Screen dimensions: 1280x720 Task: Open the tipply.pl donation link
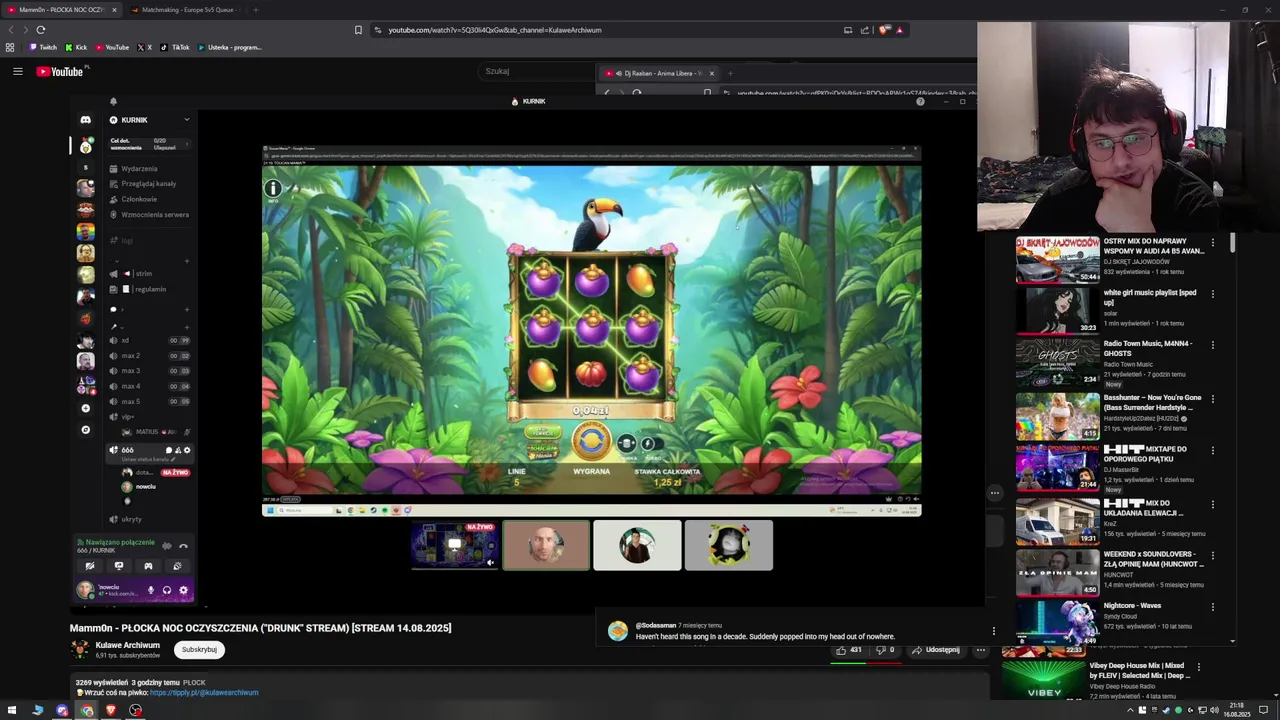[x=204, y=693]
